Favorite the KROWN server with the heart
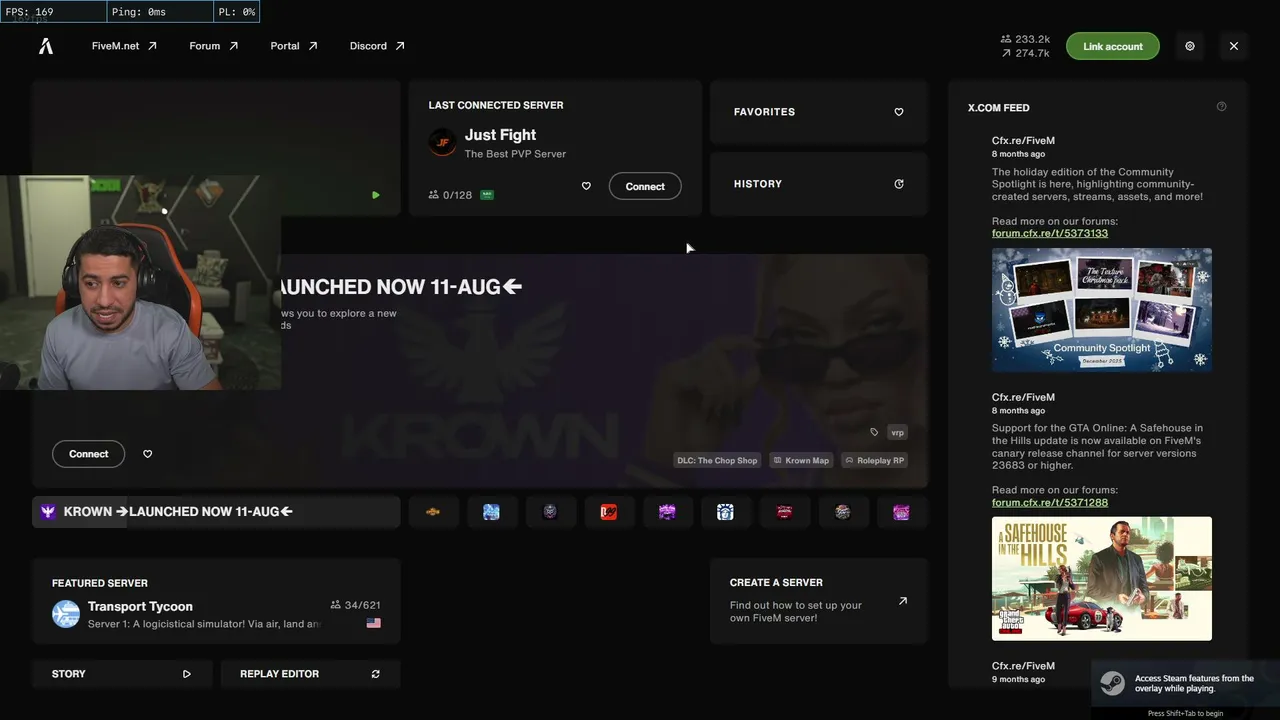This screenshot has width=1280, height=720. point(147,454)
